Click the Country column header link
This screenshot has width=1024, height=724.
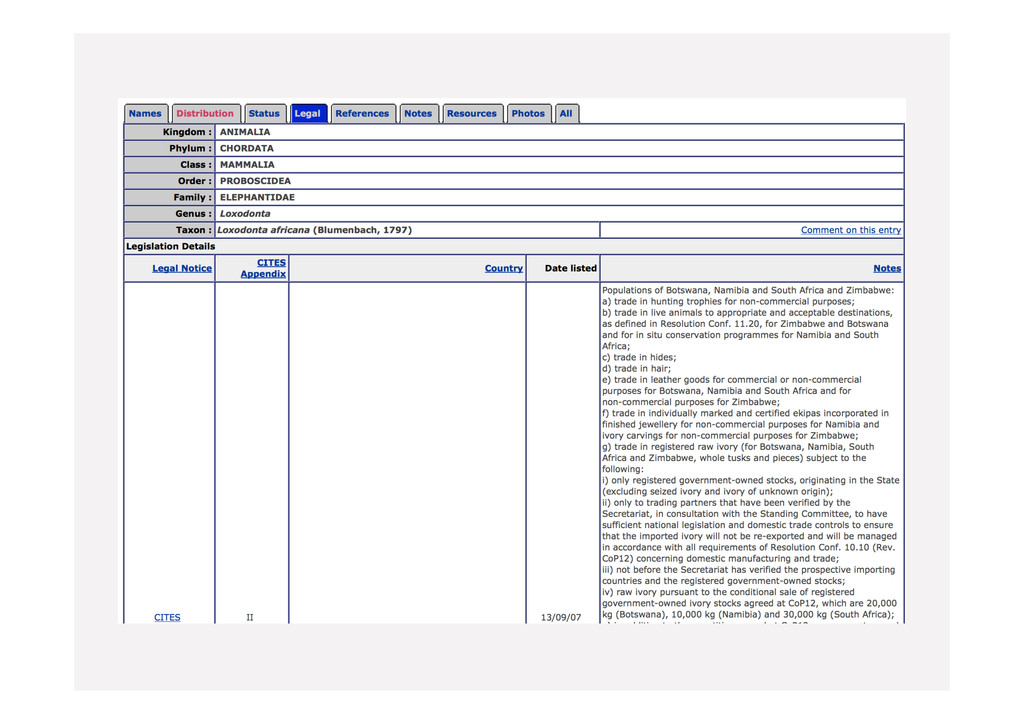(x=504, y=268)
